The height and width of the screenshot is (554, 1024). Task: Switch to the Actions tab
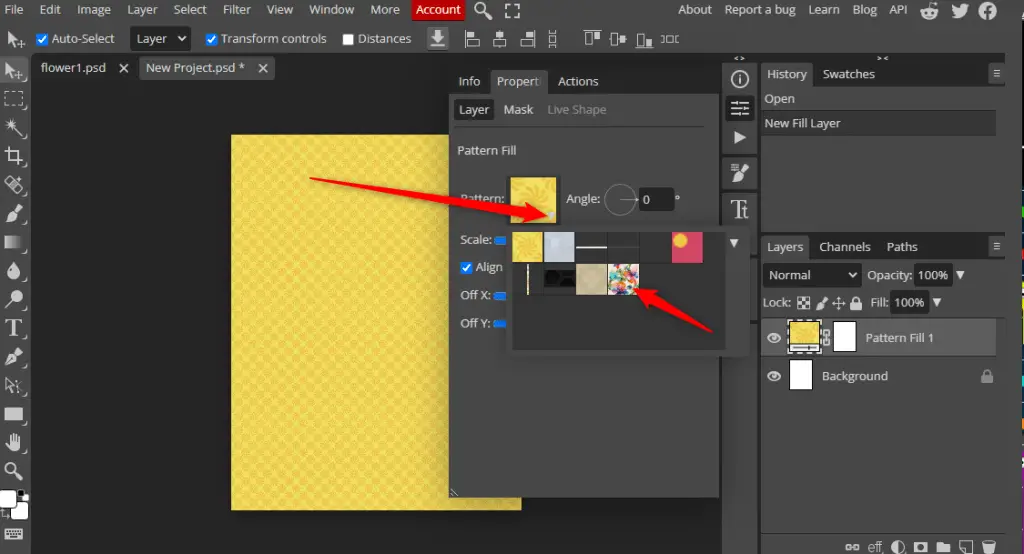click(x=577, y=82)
